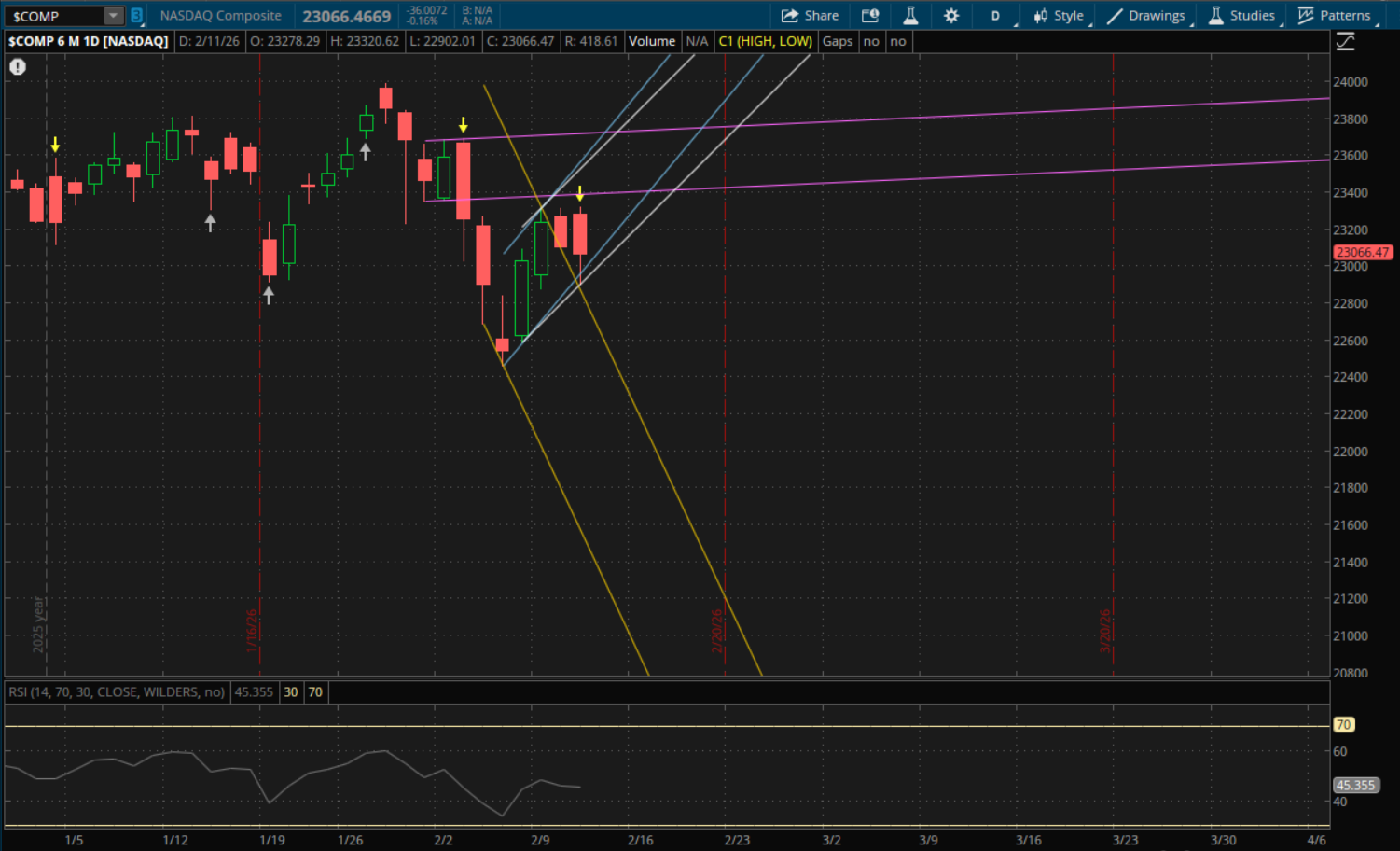Viewport: 1400px width, 851px height.
Task: Click the Patterns button
Action: [x=1335, y=16]
